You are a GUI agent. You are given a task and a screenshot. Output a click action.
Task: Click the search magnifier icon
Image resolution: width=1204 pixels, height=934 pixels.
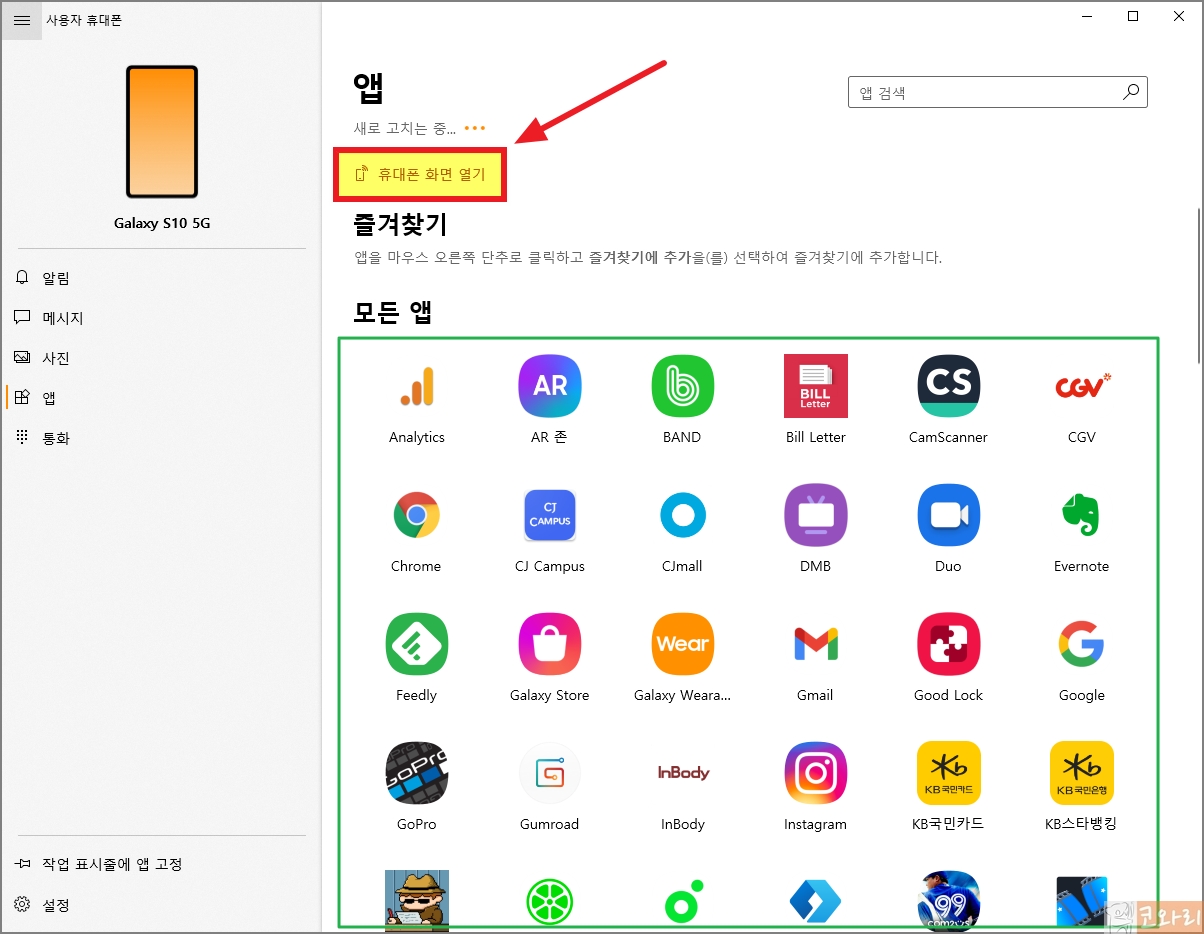click(1131, 92)
